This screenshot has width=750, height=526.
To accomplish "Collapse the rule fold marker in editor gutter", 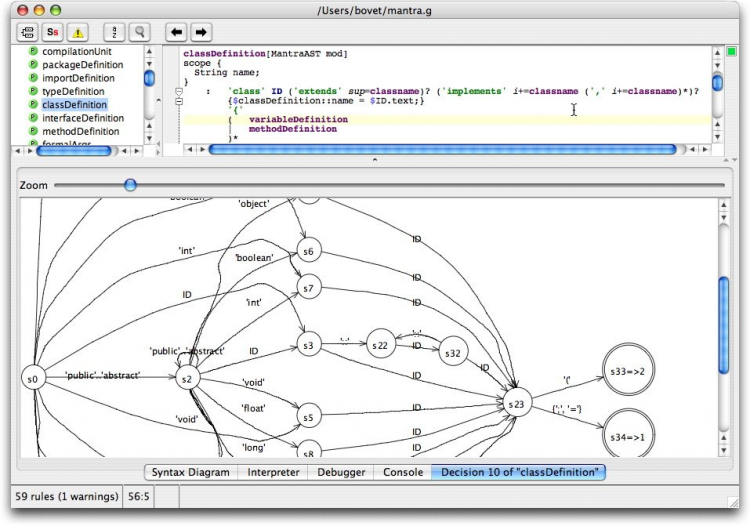I will coord(178,91).
